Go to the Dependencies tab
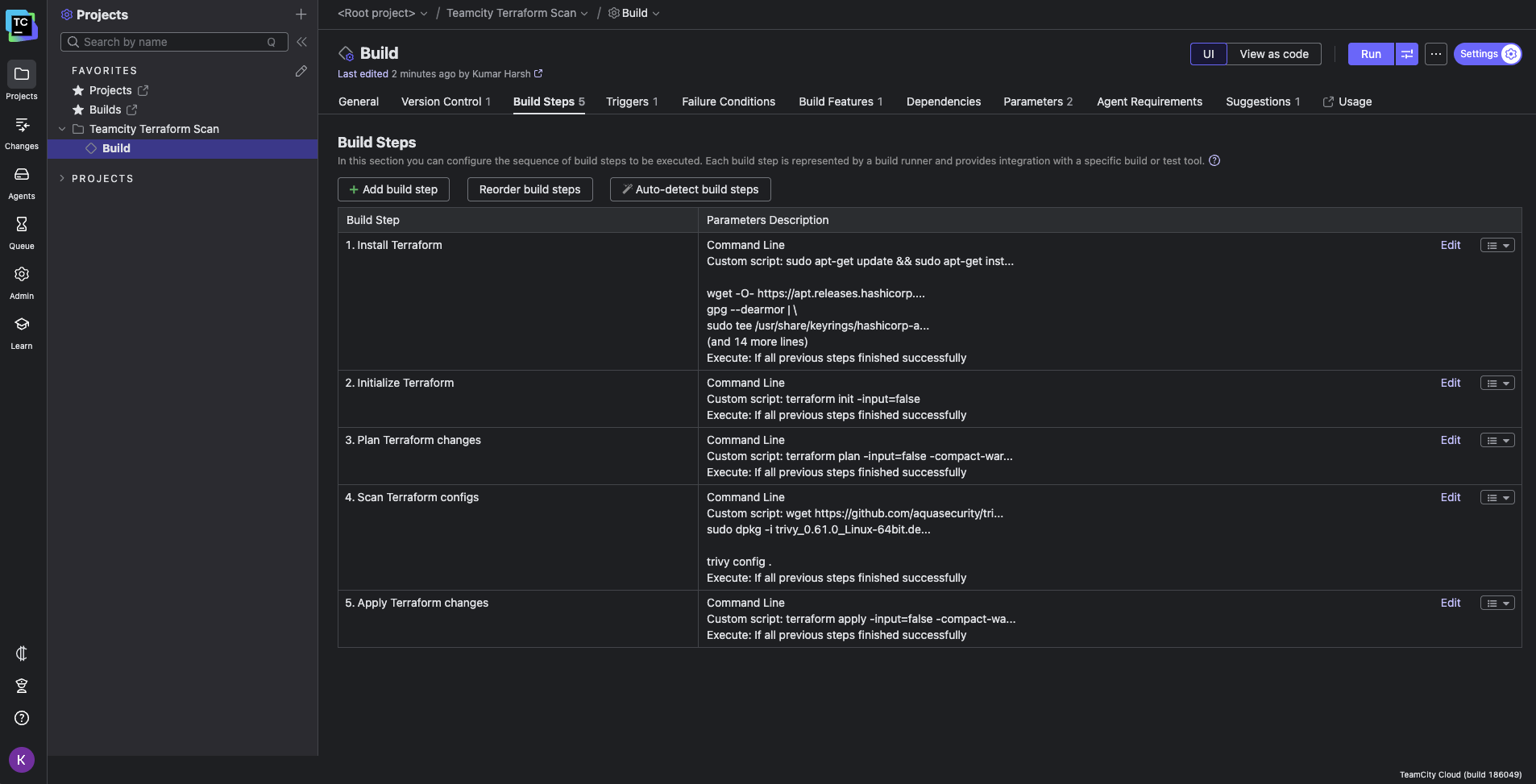 [x=944, y=102]
